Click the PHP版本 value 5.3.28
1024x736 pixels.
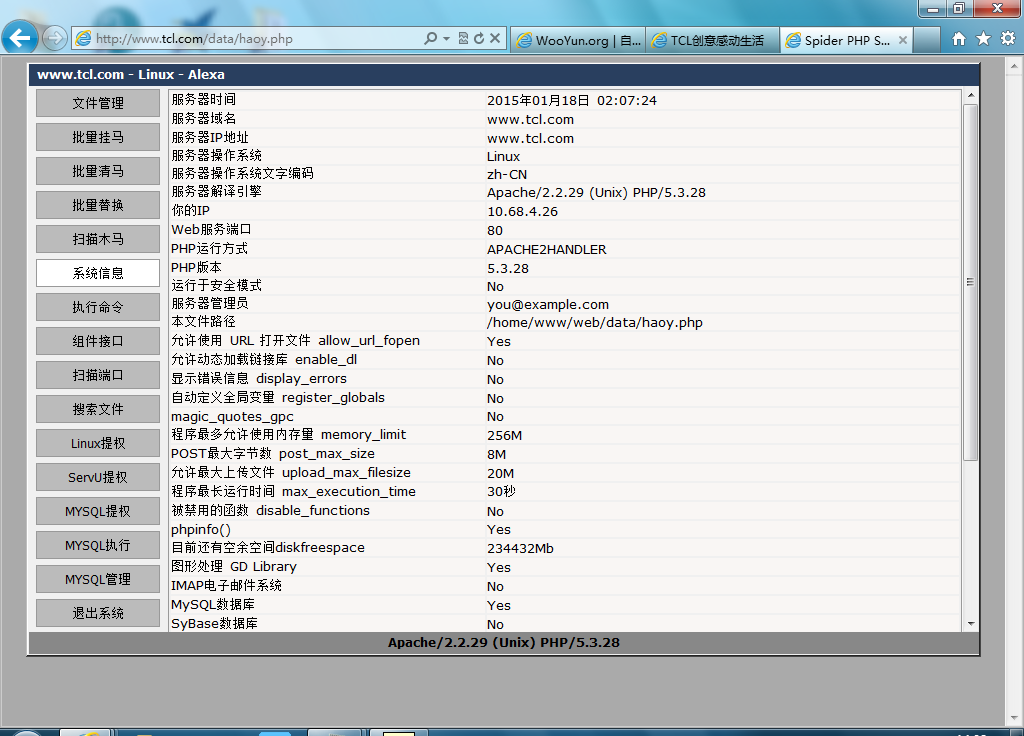(x=507, y=268)
